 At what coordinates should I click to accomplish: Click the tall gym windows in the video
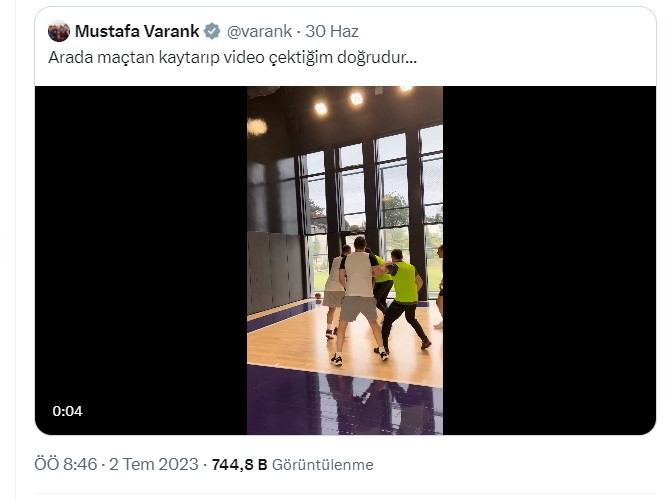372,205
